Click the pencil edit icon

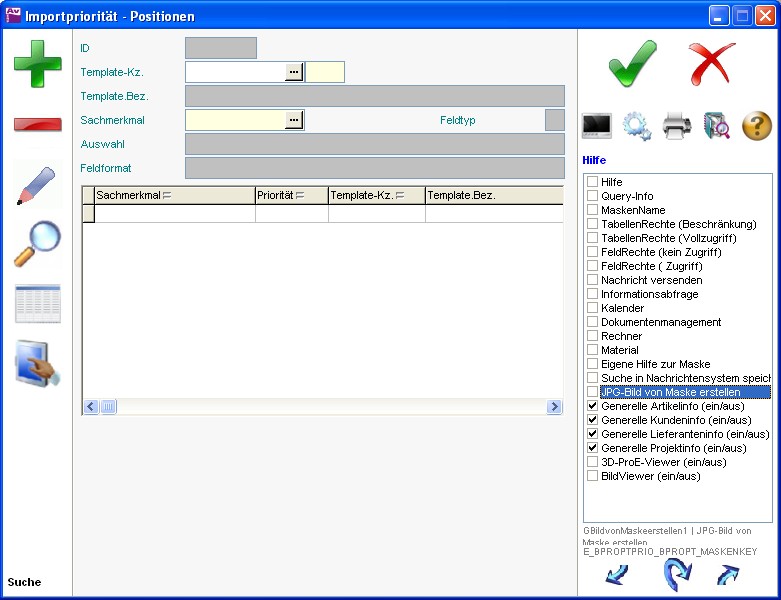[x=37, y=185]
